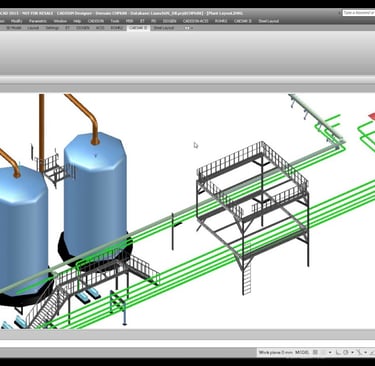Click the Work plane 0 mm status label

tap(276, 352)
